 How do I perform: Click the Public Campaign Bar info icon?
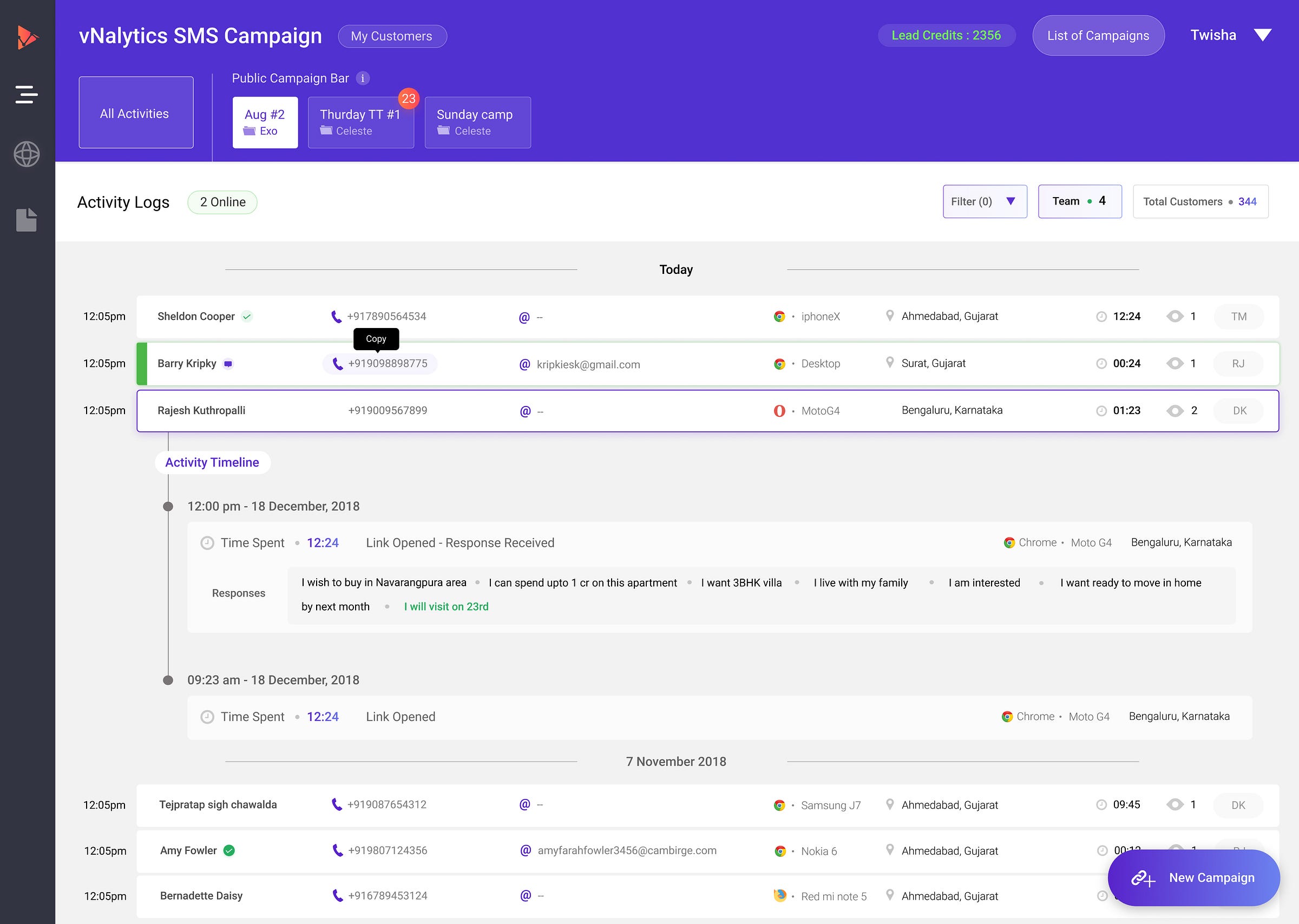coord(362,78)
